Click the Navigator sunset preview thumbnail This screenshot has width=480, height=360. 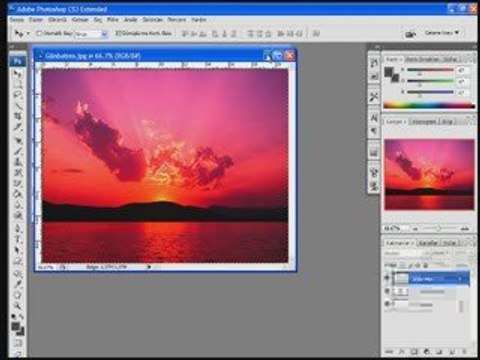click(429, 175)
